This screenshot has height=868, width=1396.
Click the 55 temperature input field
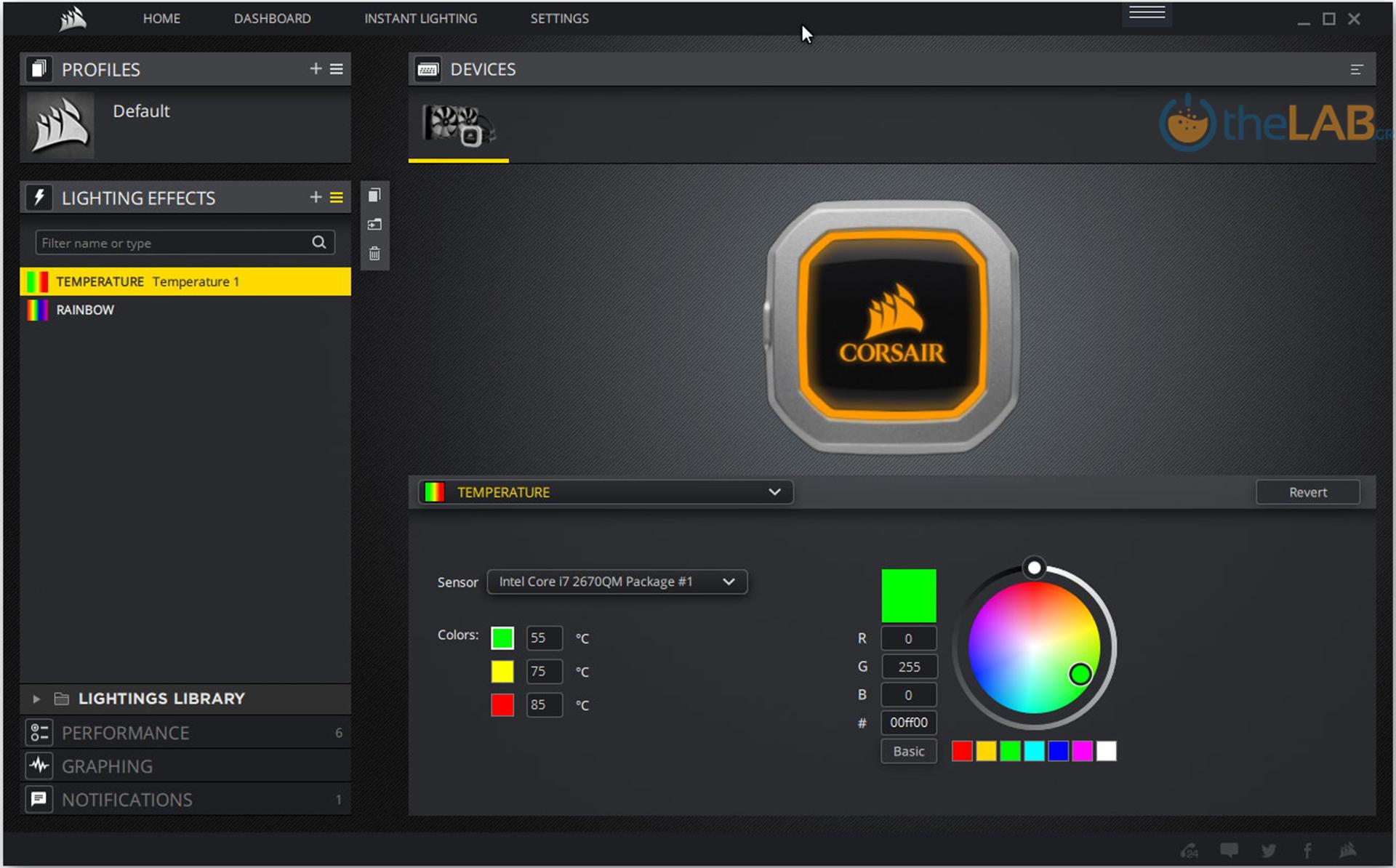click(544, 638)
